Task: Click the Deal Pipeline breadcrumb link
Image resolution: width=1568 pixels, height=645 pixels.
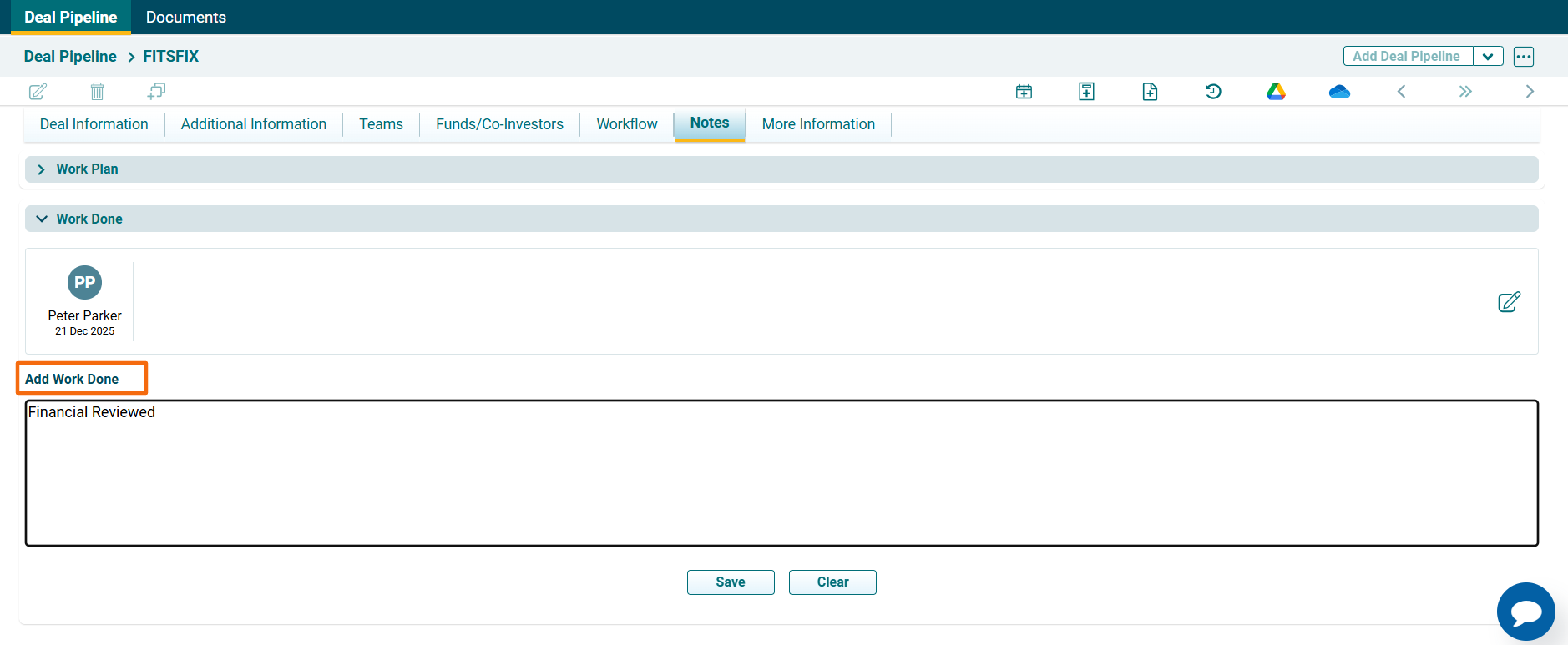Action: (70, 57)
